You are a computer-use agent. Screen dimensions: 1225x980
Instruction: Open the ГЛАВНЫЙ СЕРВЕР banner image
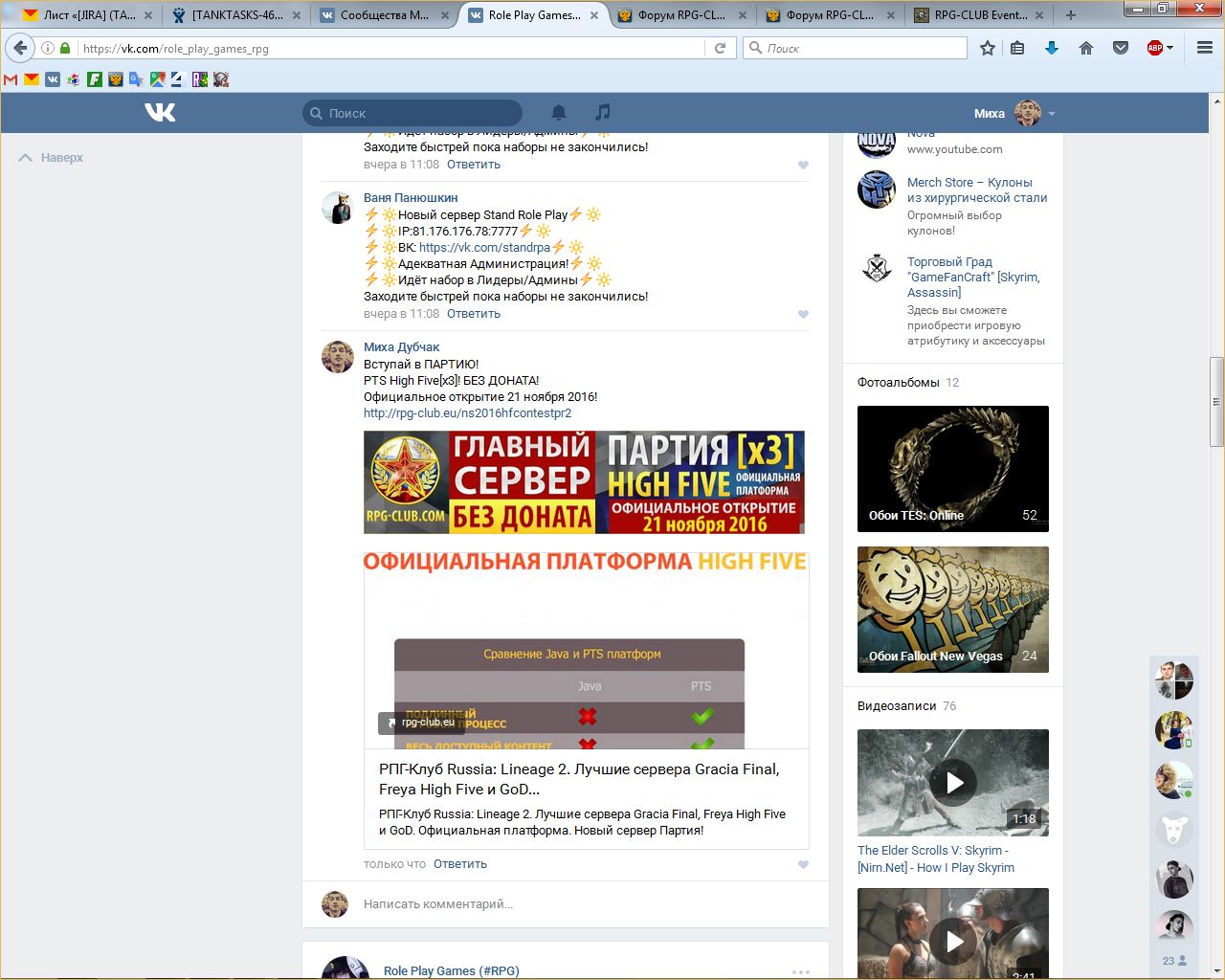(x=584, y=482)
